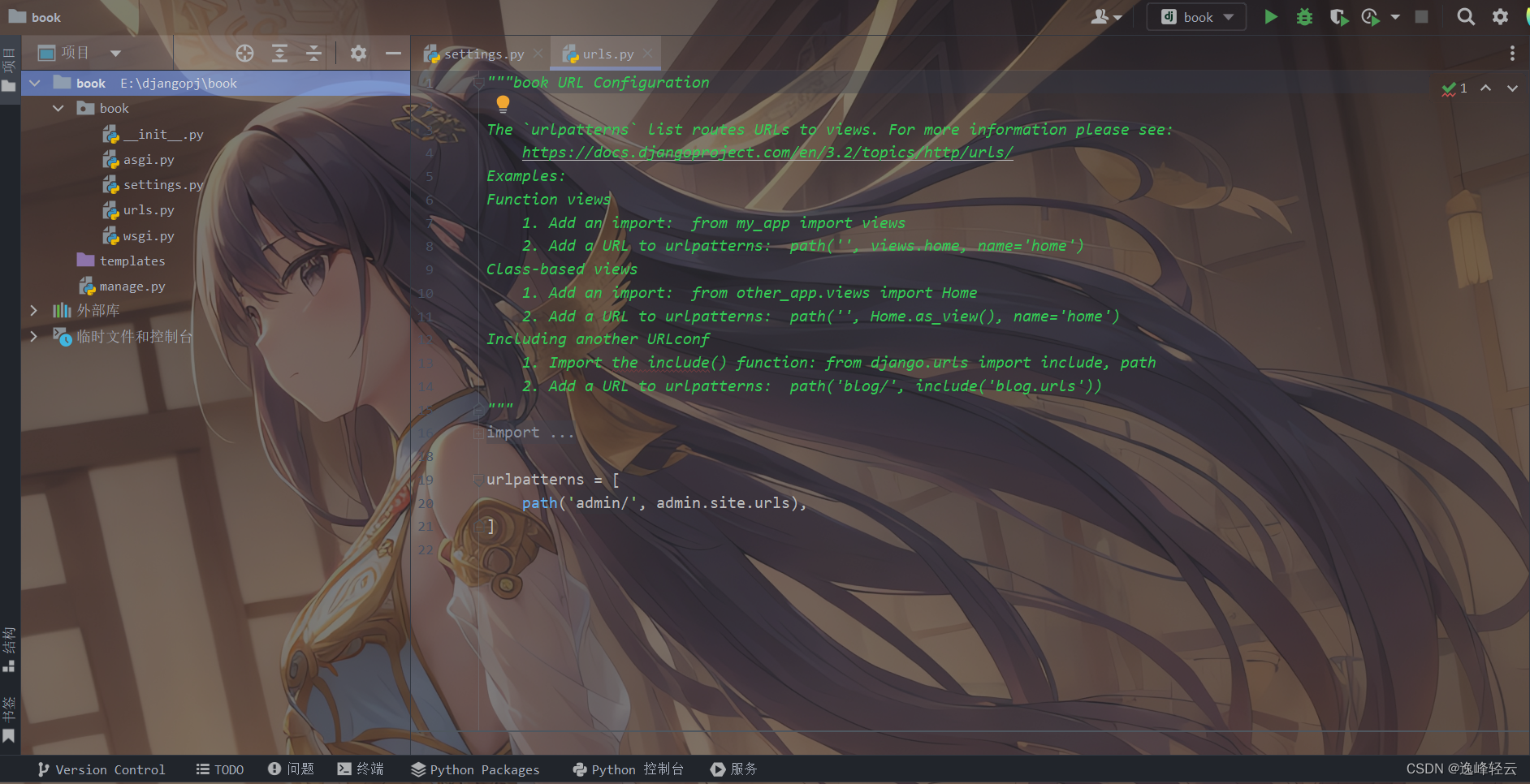The height and width of the screenshot is (784, 1530).
Task: Select __init__.py in project tree
Action: (x=153, y=135)
